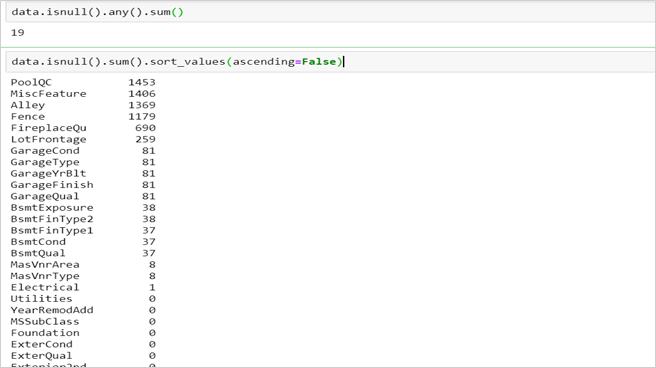This screenshot has width=656, height=368.
Task: Click the value 1369
Action: [142, 105]
